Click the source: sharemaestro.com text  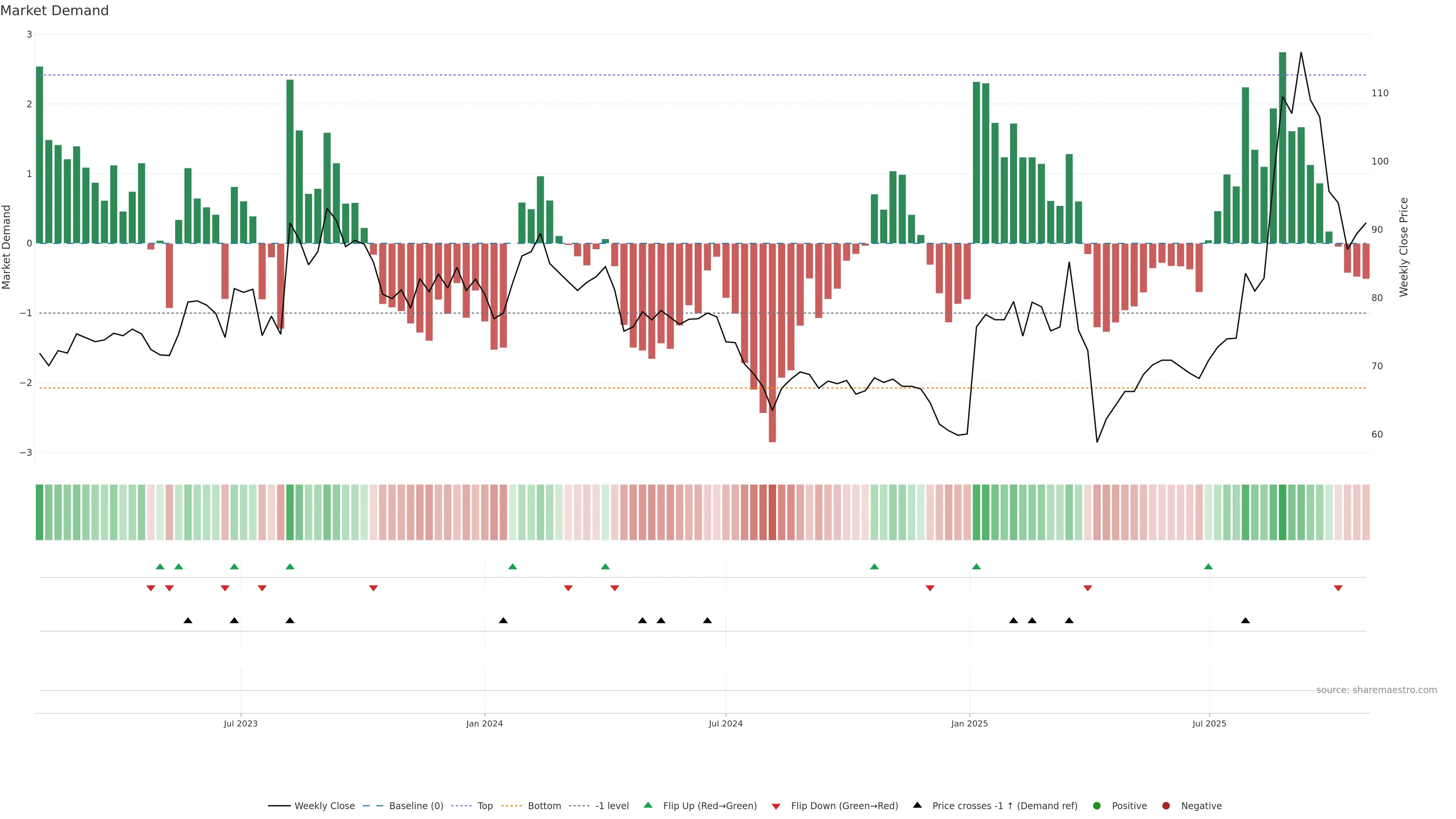pyautogui.click(x=1376, y=690)
